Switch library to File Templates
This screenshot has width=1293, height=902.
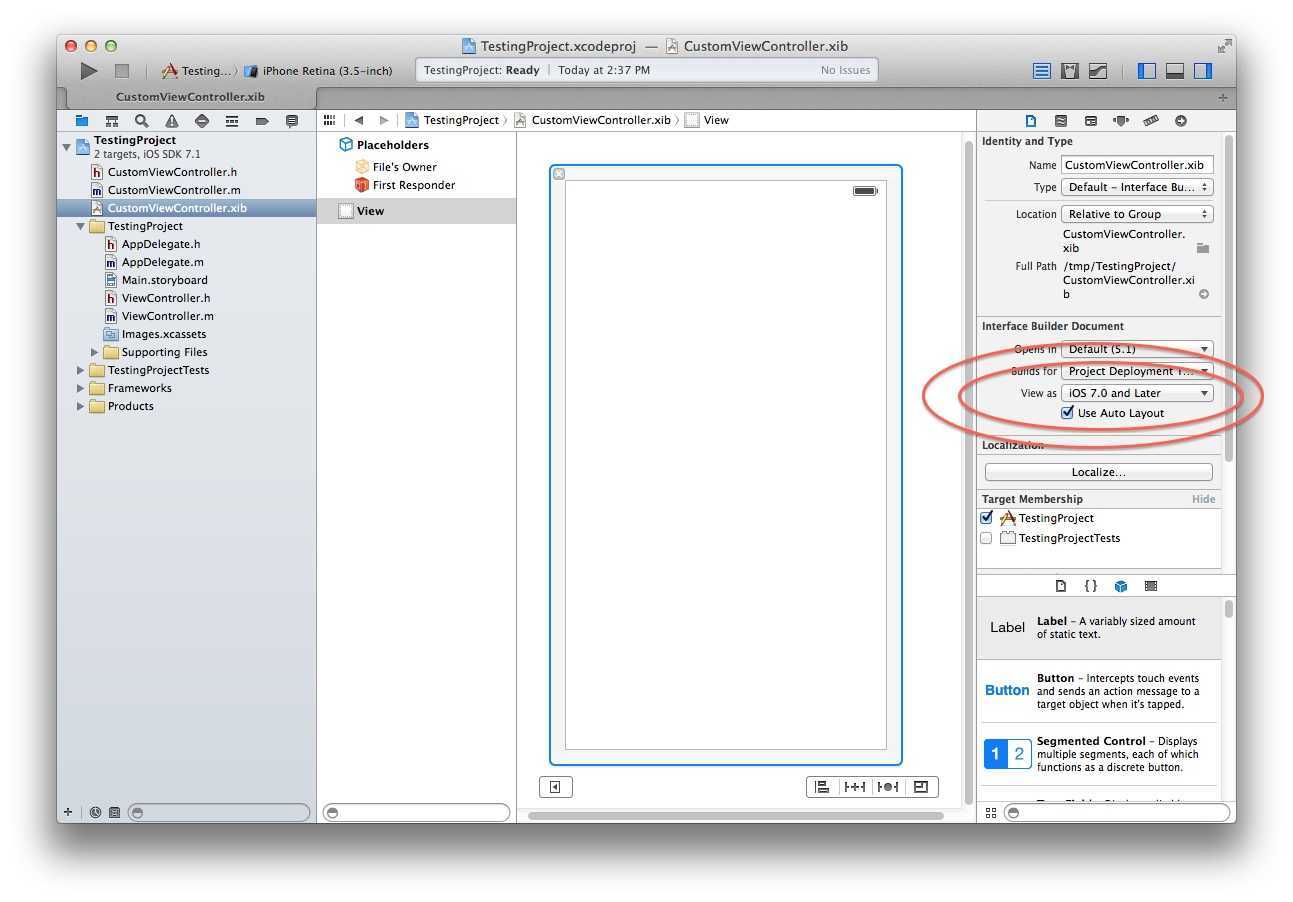(x=1061, y=586)
